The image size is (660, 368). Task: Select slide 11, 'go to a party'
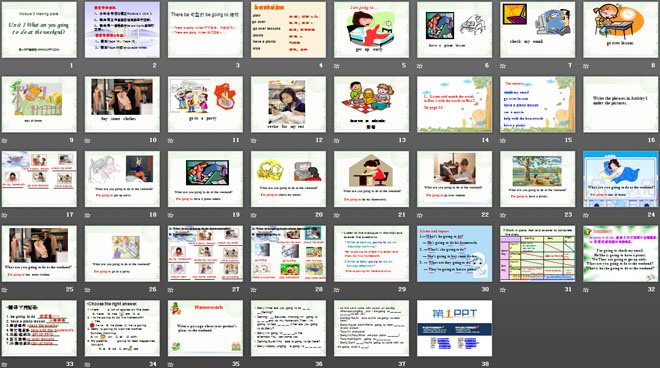click(205, 104)
